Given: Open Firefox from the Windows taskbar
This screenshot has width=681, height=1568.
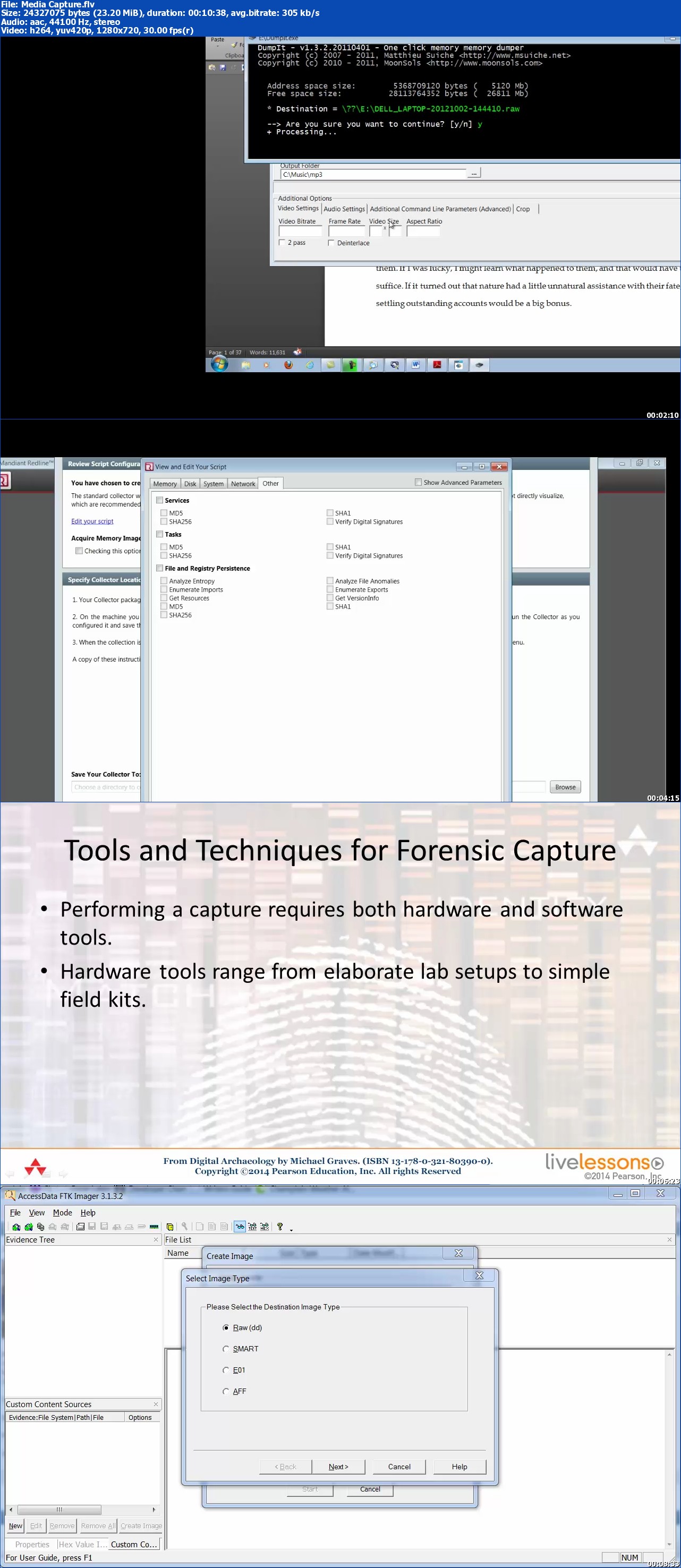Looking at the screenshot, I should [288, 365].
